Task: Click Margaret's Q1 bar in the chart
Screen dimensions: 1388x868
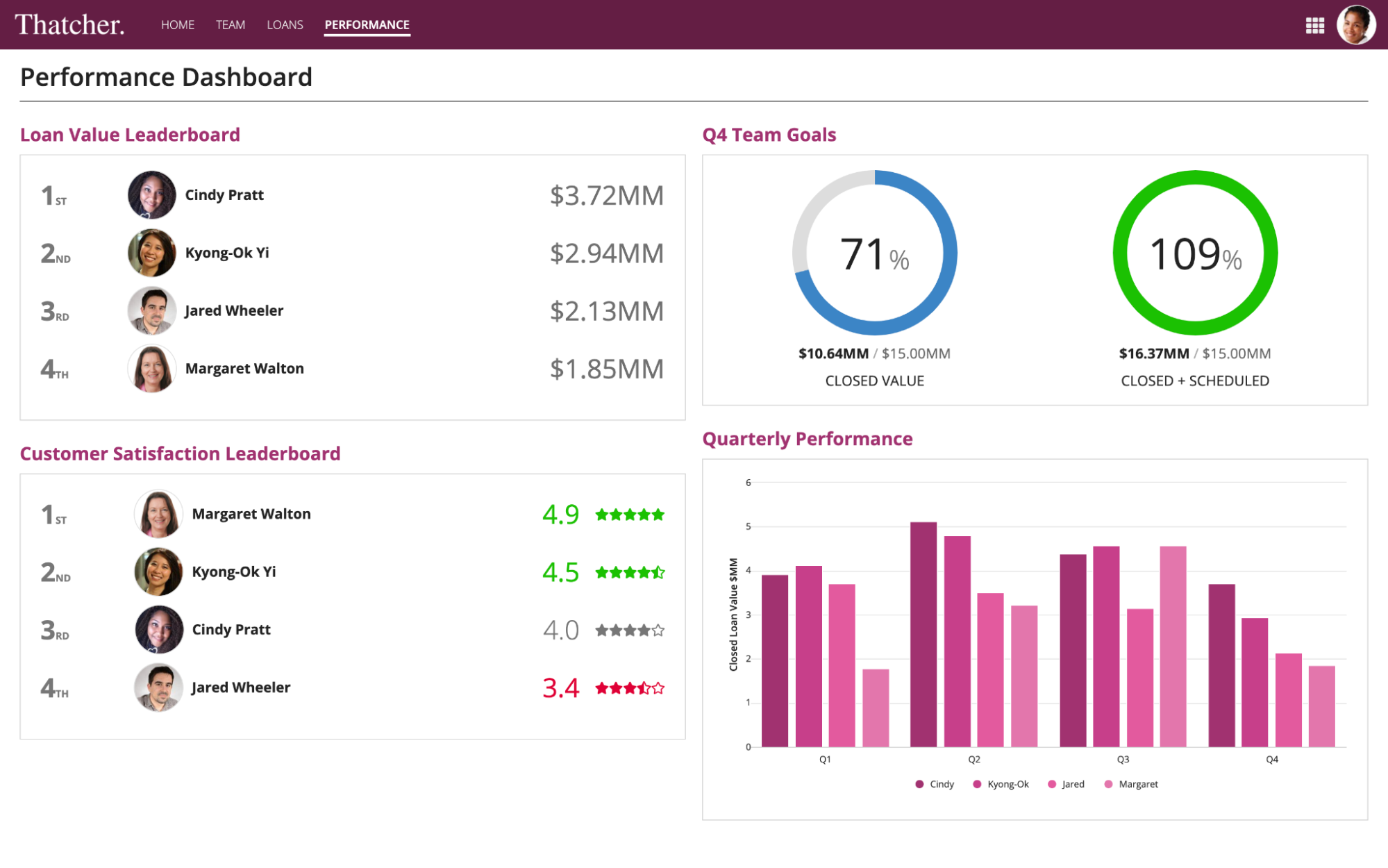Action: click(x=876, y=708)
